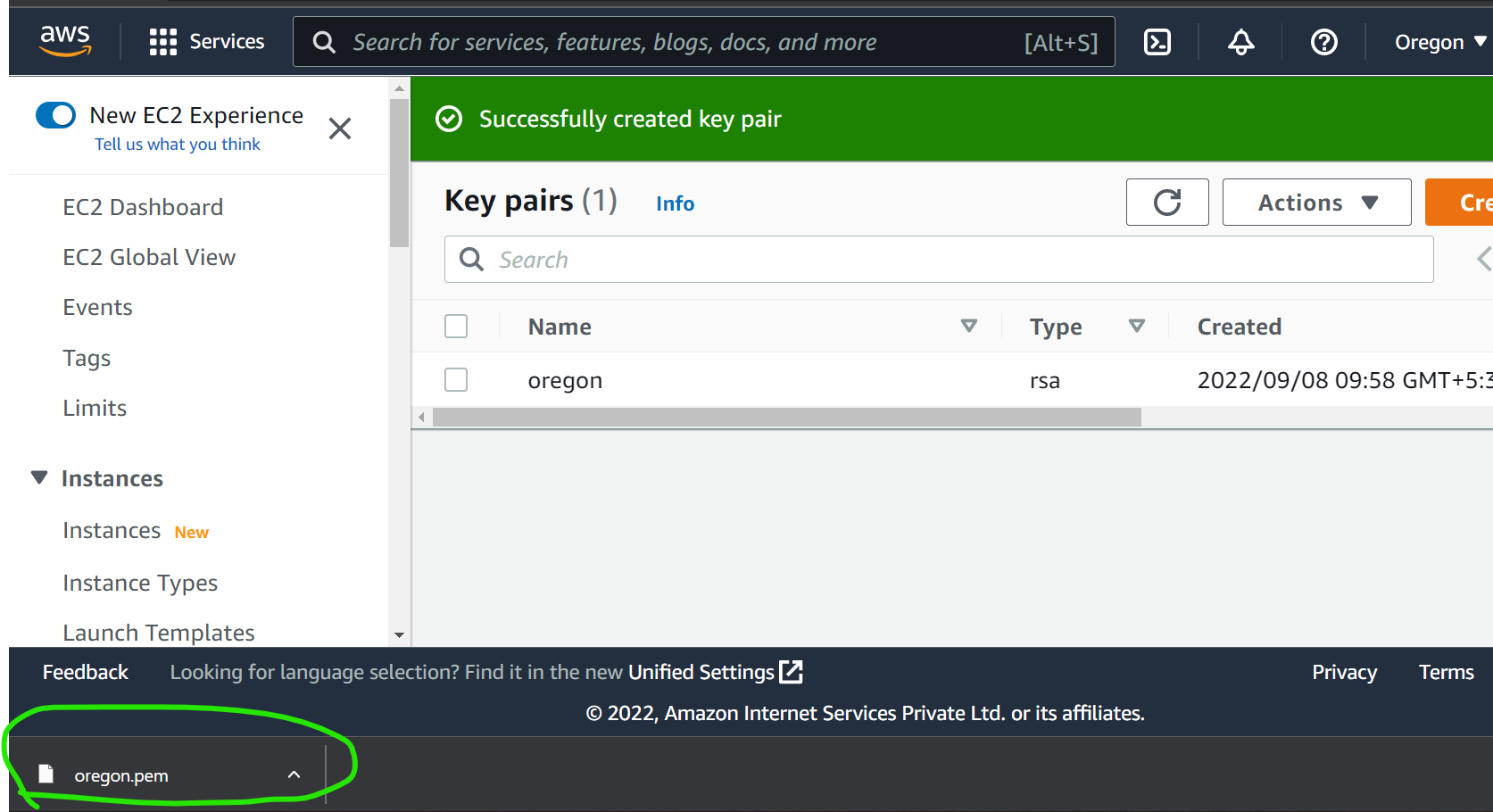This screenshot has width=1493, height=812.
Task: Open the oregon.pem download options chevron
Action: tap(294, 775)
